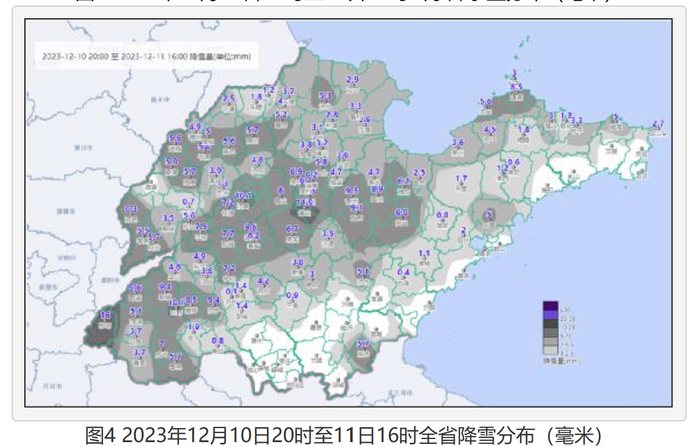Click the snowfall value 1.1
This screenshot has width=700, height=447.
click(x=424, y=253)
